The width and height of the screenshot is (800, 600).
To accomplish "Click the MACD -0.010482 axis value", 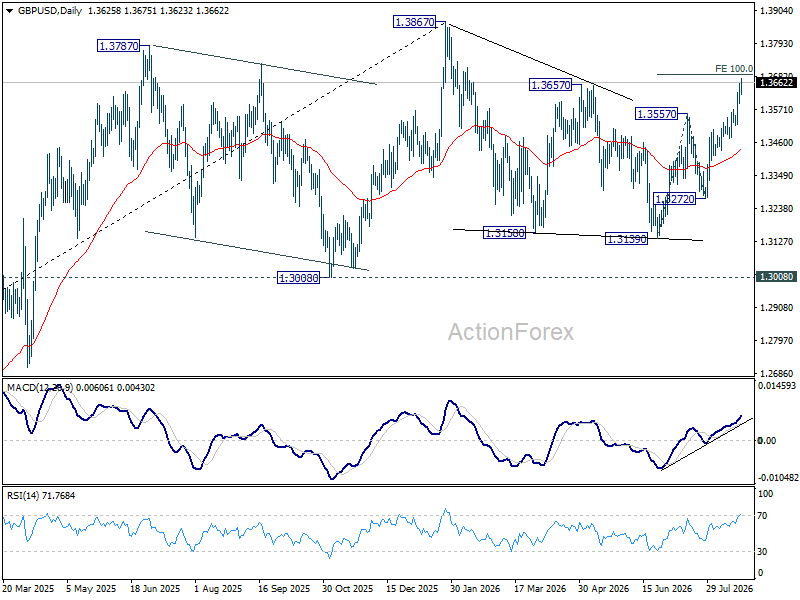I will (778, 478).
